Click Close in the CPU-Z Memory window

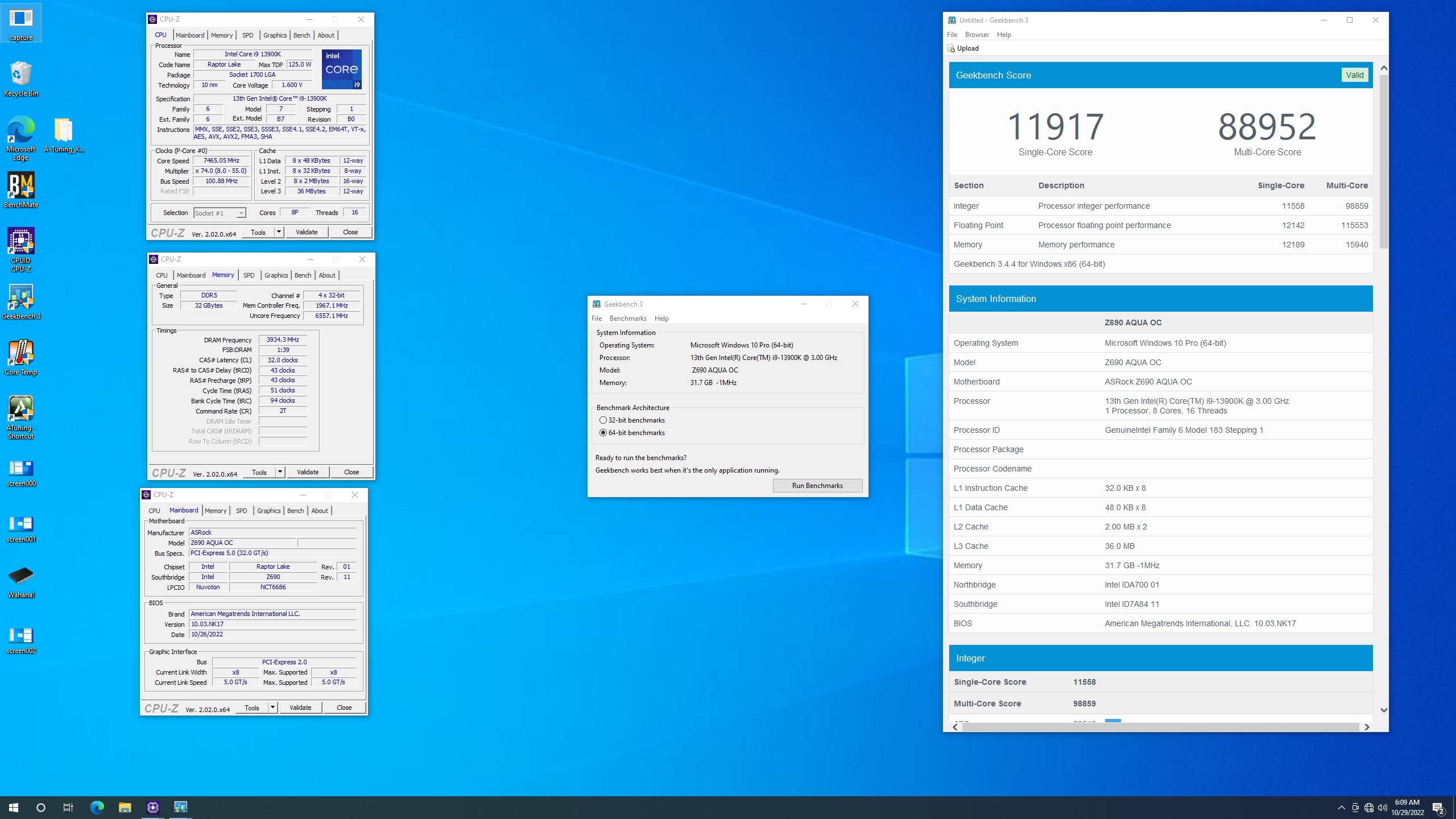point(351,472)
